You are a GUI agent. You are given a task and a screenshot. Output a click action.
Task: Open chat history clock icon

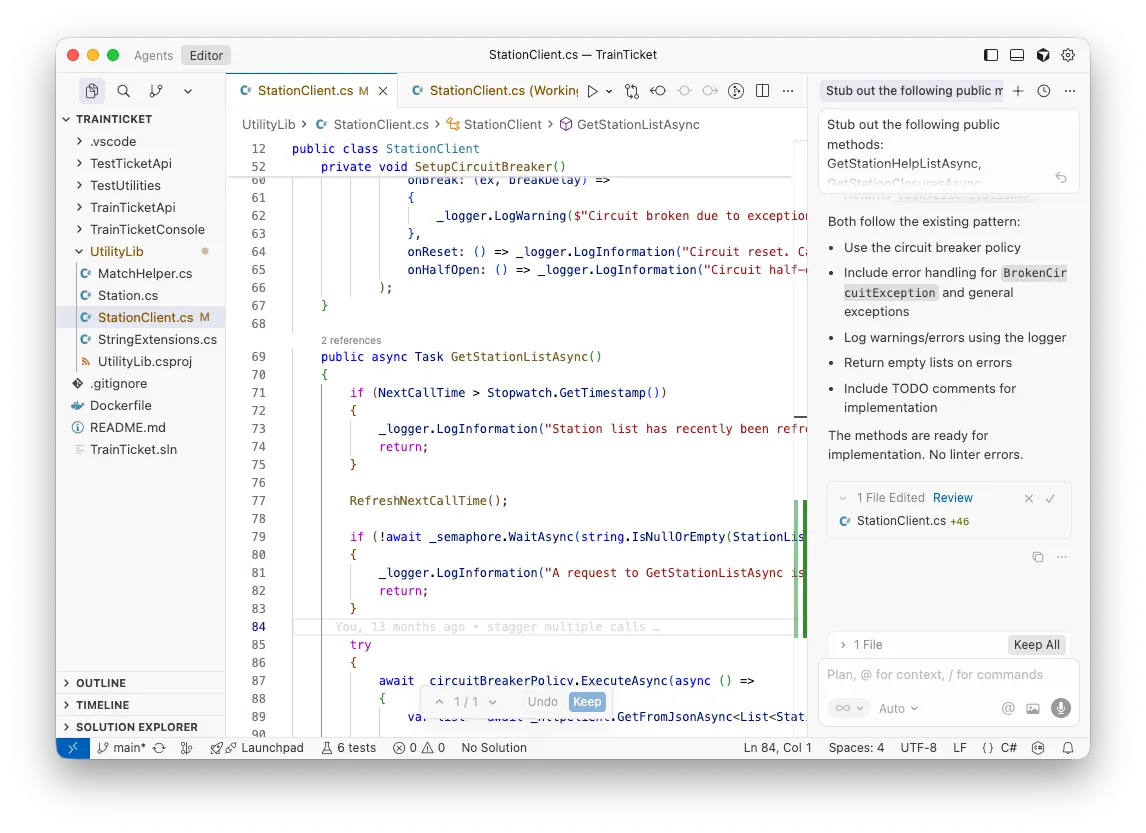[1044, 91]
